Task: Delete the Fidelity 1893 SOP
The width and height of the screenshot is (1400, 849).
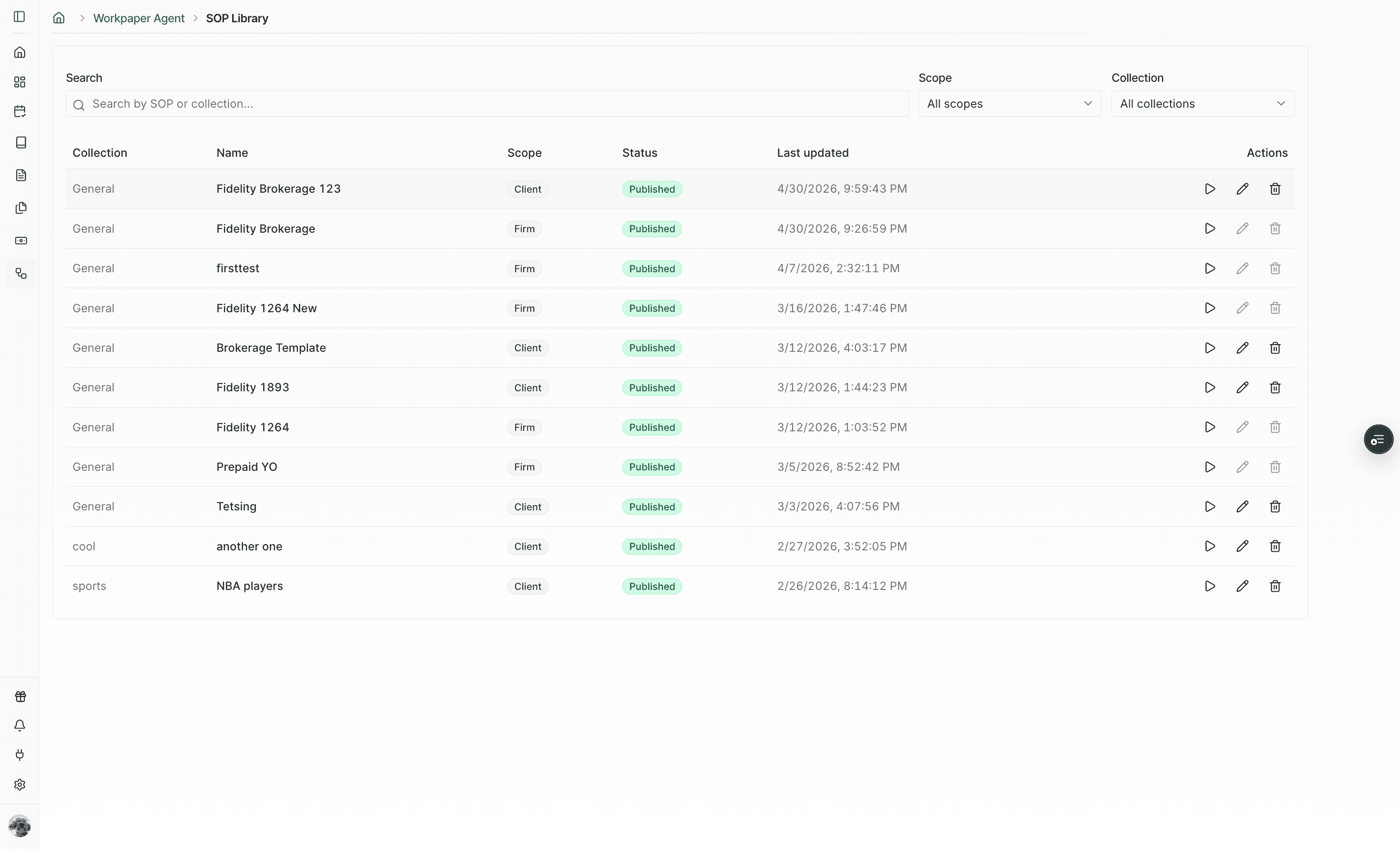Action: 1275,387
